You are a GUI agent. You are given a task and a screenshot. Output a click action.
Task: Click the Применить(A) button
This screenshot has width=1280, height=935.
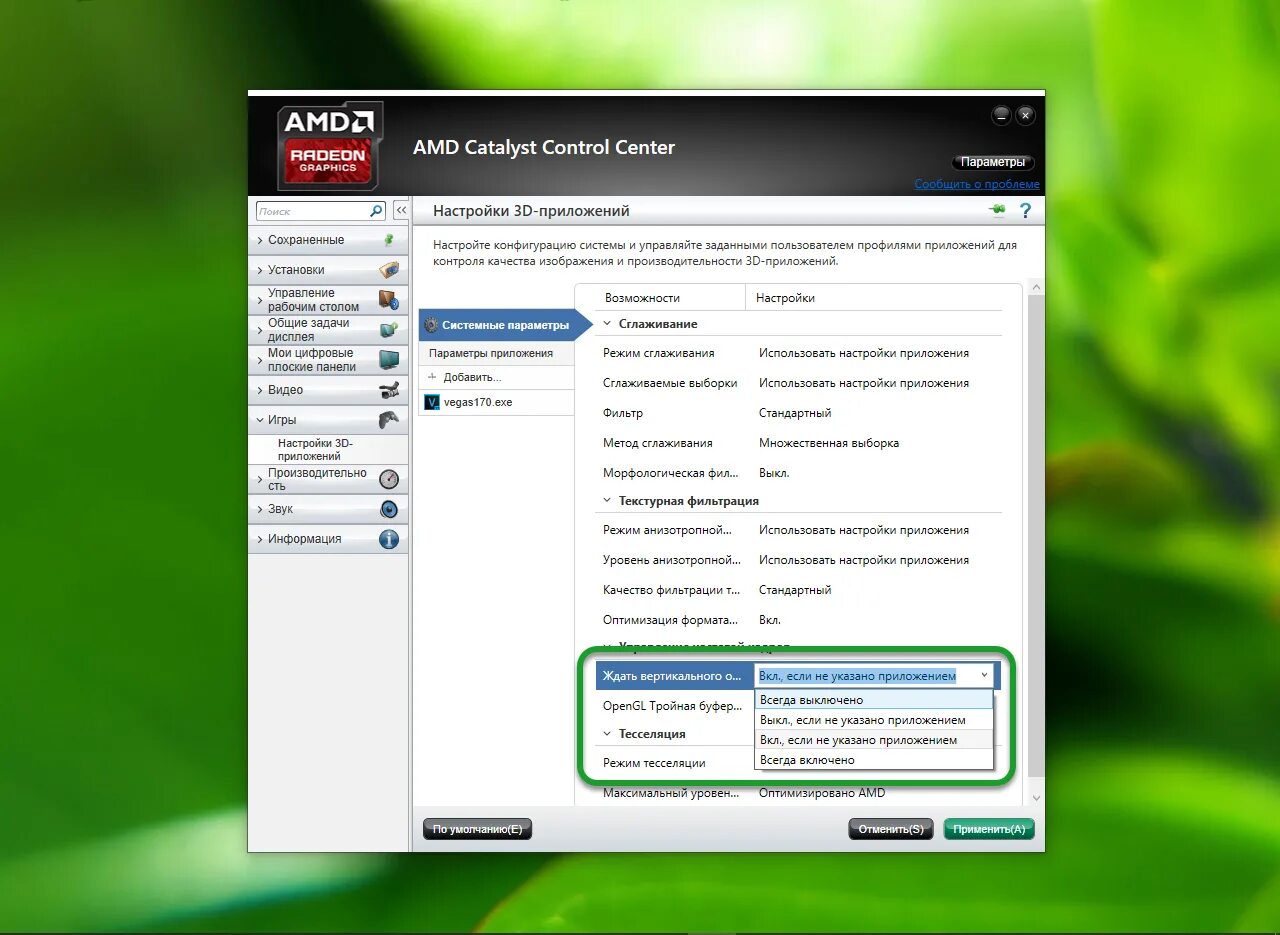click(989, 829)
